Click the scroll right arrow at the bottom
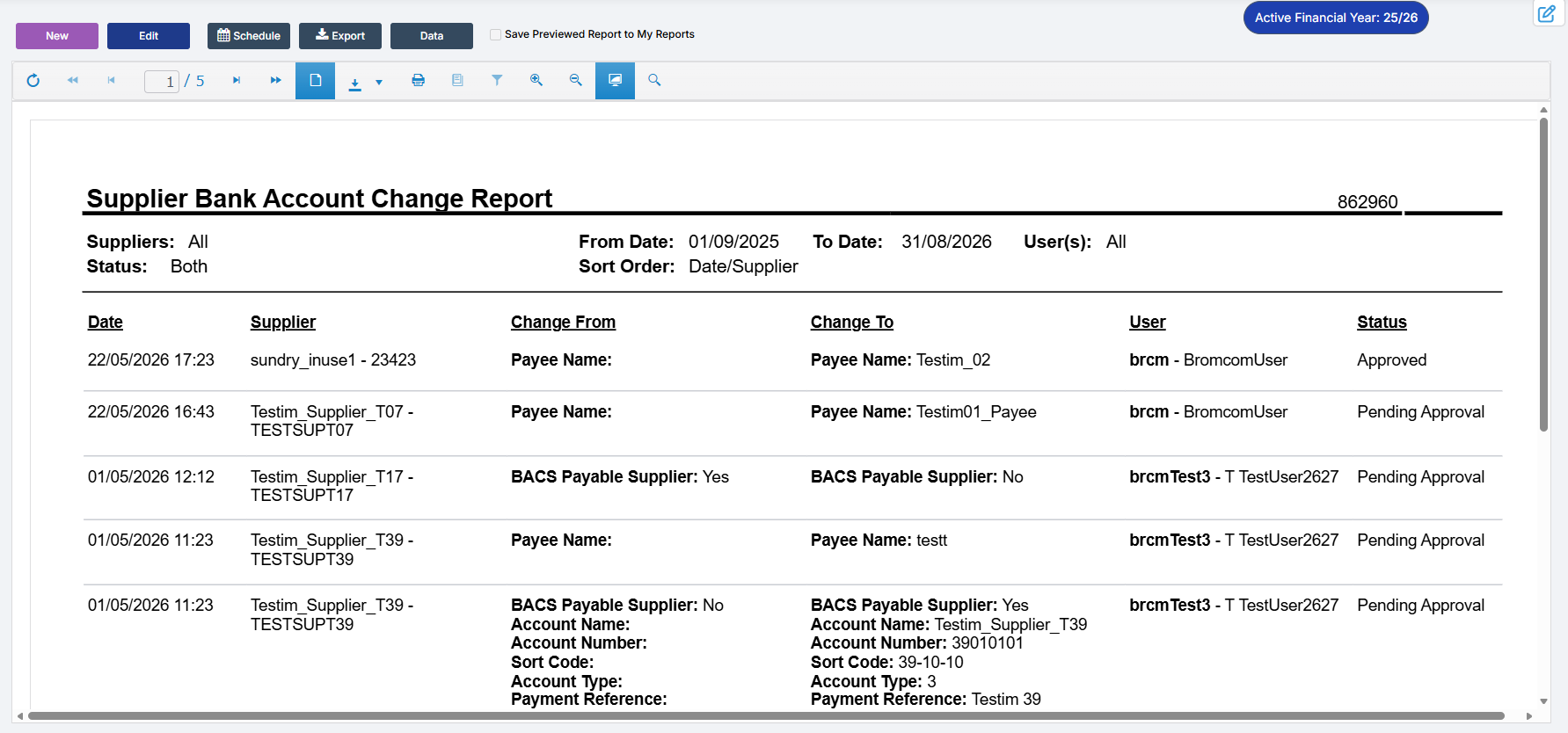The image size is (1568, 733). coord(1529,716)
